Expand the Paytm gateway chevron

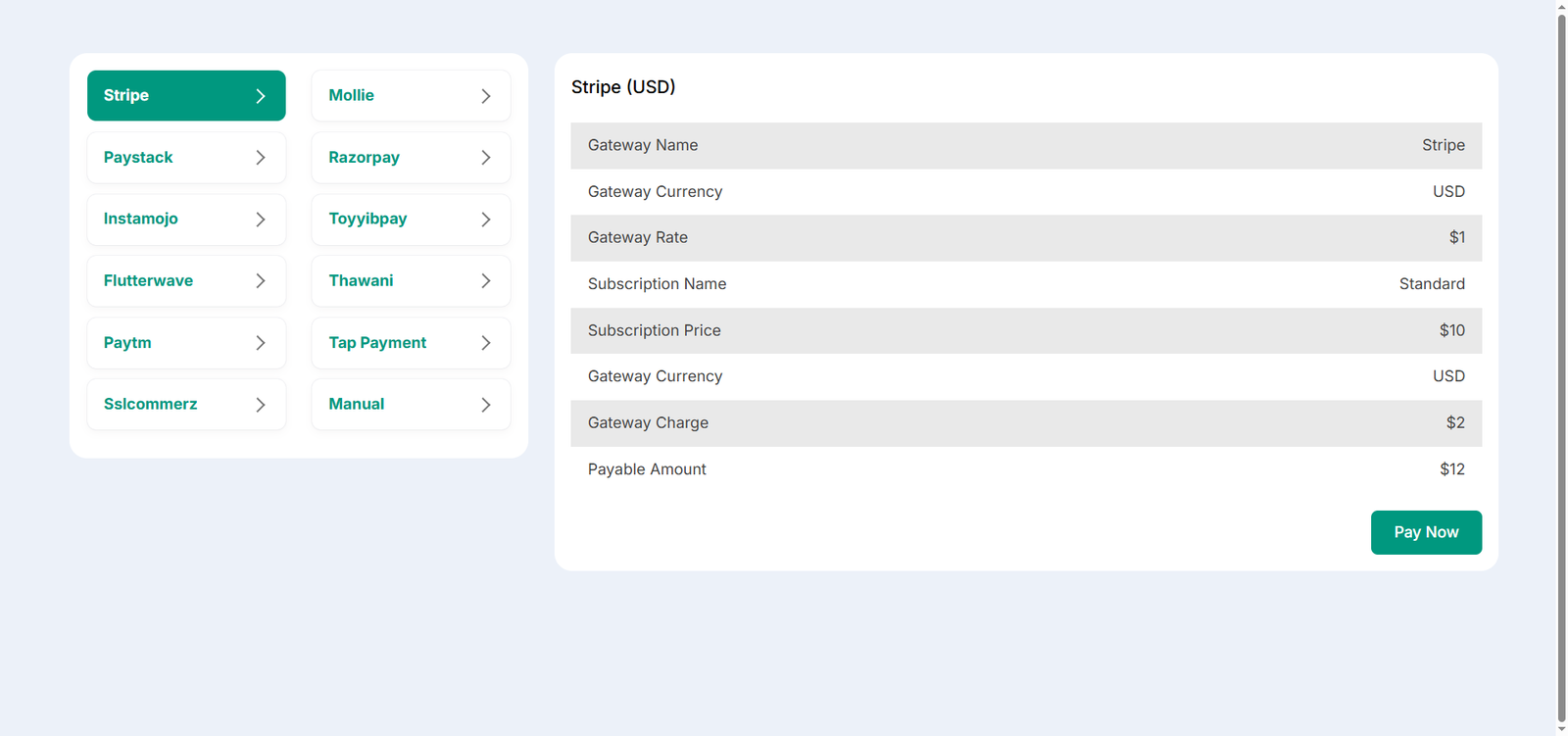261,343
